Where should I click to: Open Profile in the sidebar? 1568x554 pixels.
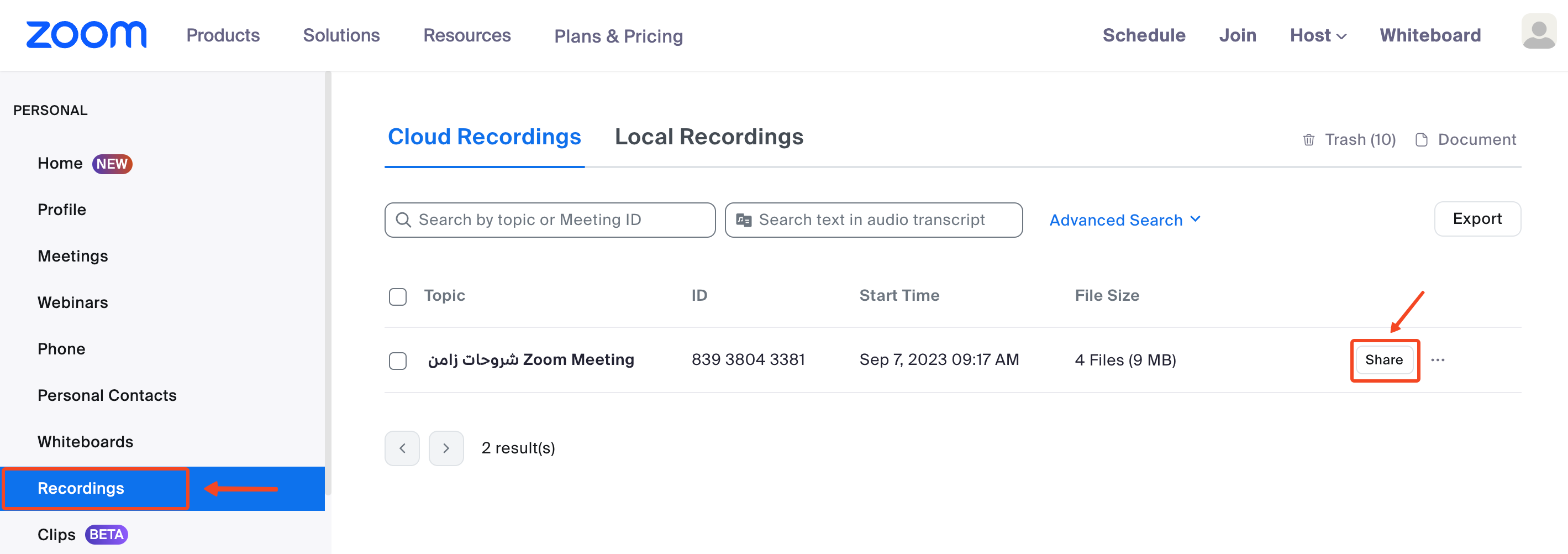pos(61,210)
